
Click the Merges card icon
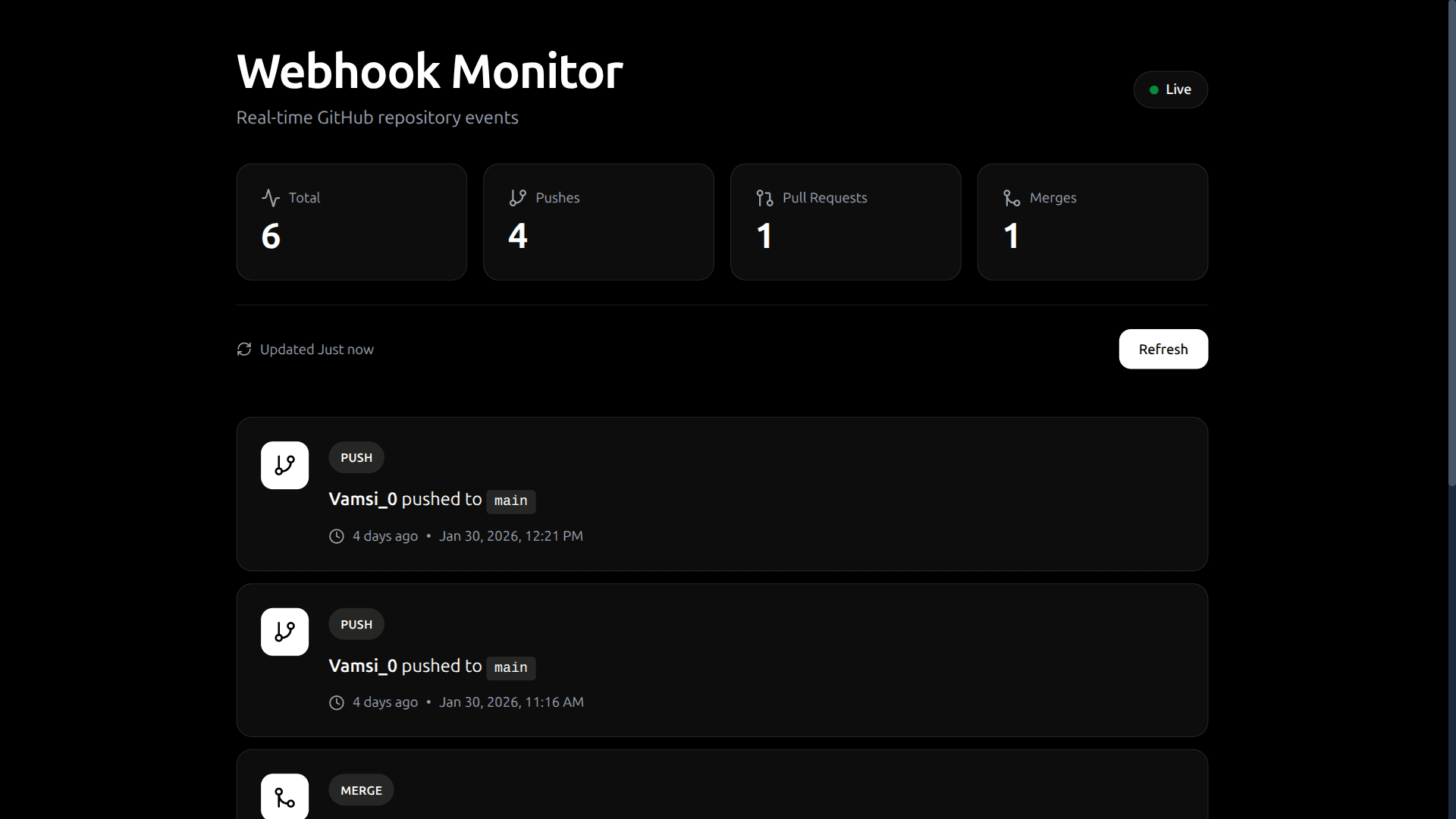pyautogui.click(x=1012, y=198)
